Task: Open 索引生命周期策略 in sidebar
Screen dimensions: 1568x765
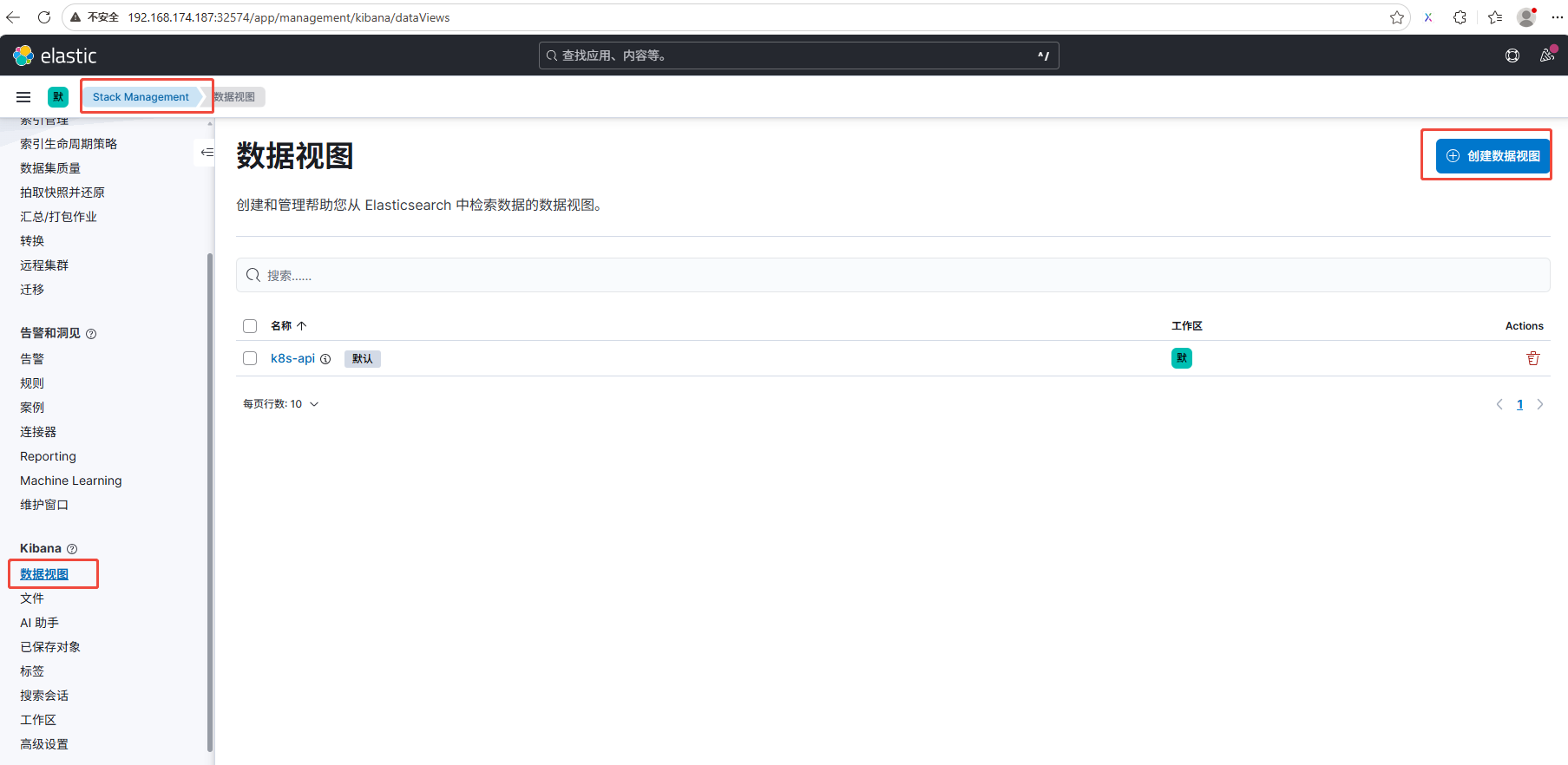Action: click(x=69, y=144)
